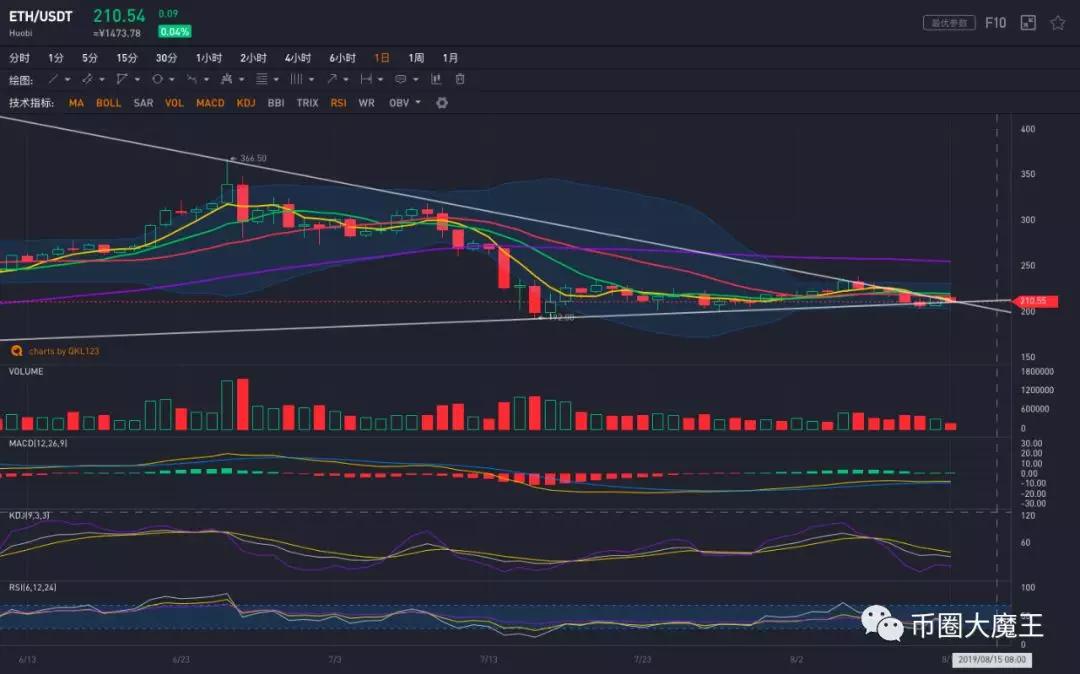Toggle the MACD indicator
Viewport: 1080px width, 674px height.
pos(210,103)
